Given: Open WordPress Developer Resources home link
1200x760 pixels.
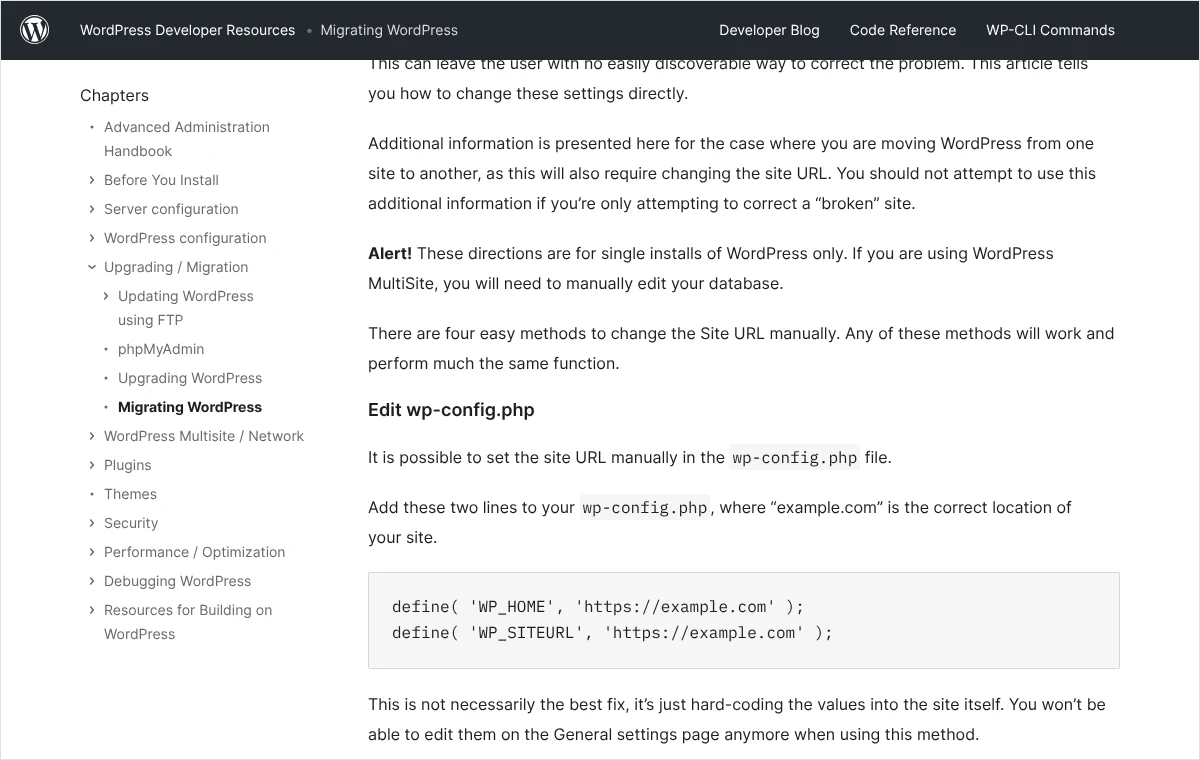Looking at the screenshot, I should [187, 30].
